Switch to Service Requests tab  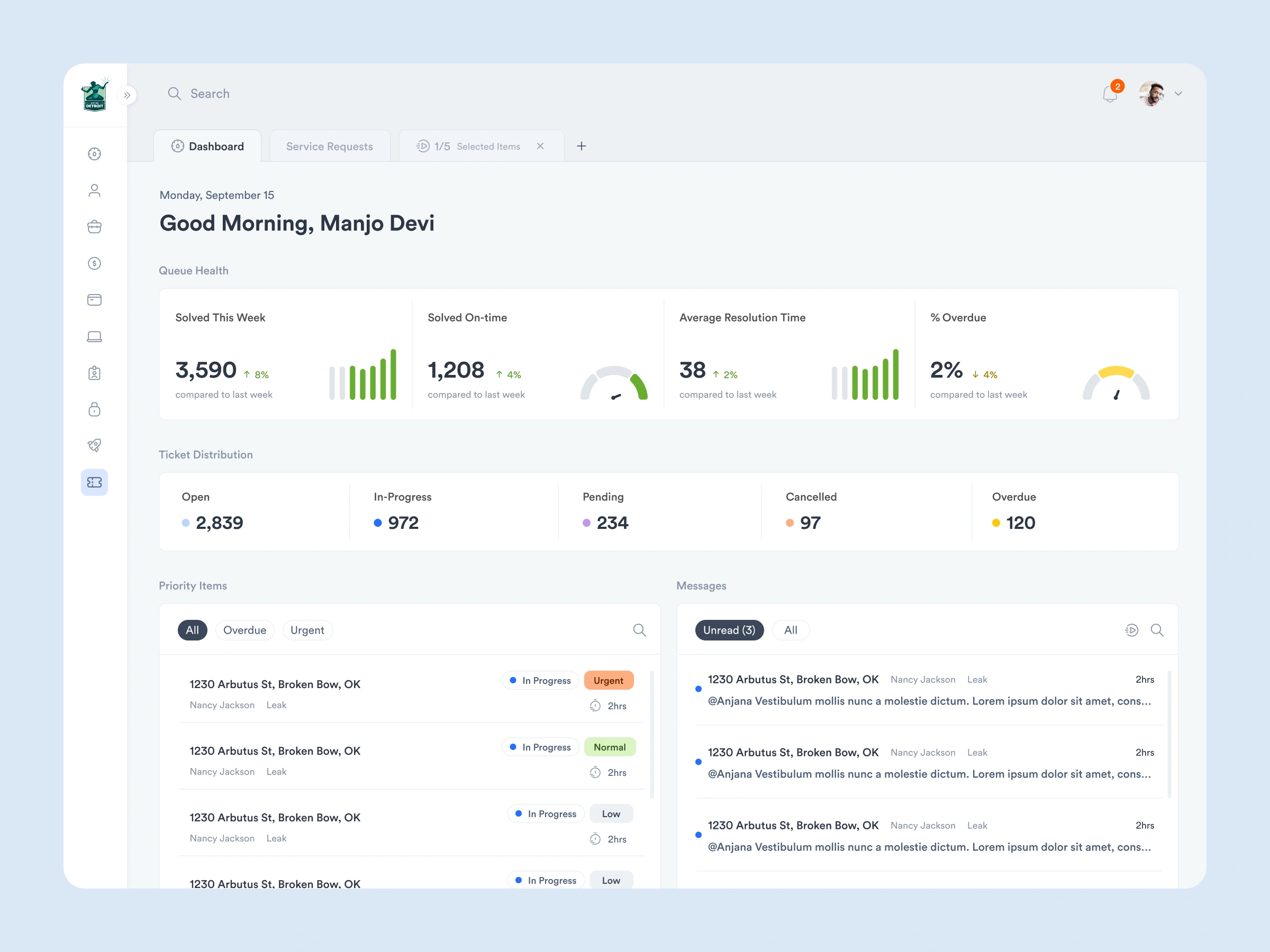[x=330, y=147]
